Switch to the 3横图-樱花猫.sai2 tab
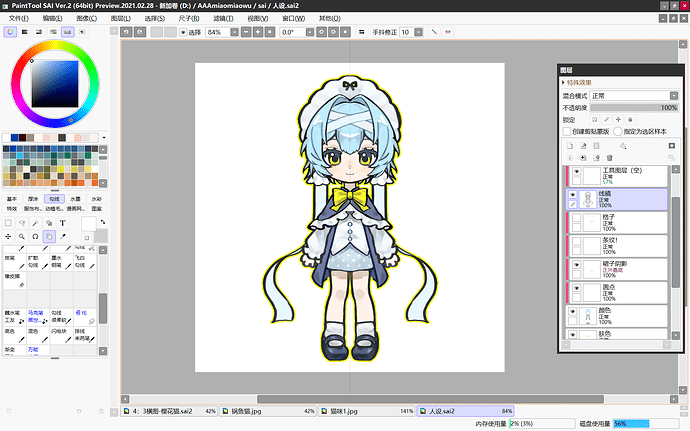690x431 pixels. pos(169,411)
